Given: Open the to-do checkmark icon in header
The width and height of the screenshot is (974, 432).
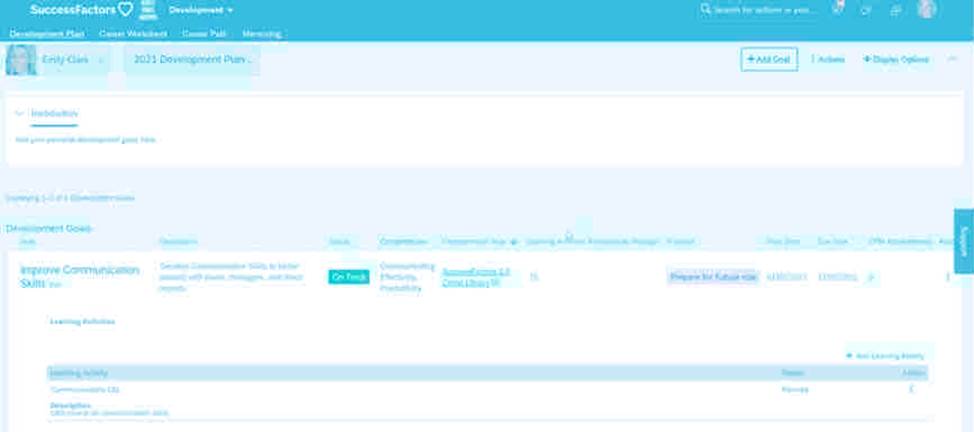Looking at the screenshot, I should [x=866, y=10].
